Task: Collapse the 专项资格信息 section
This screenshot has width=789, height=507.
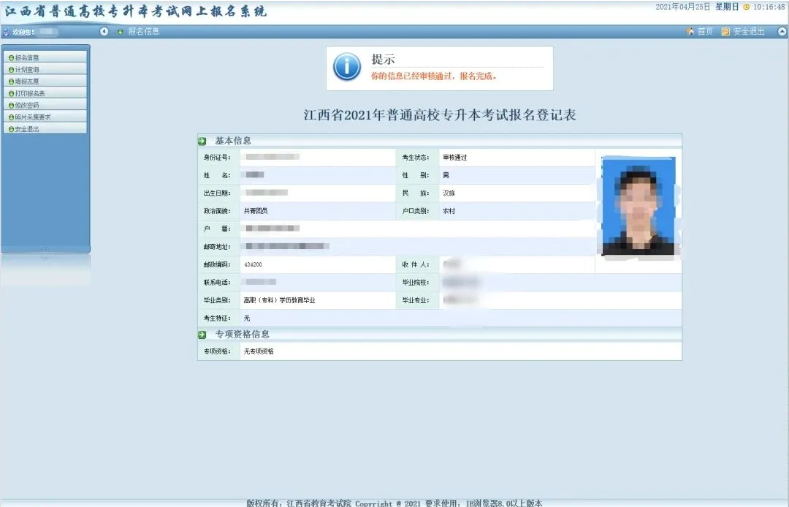Action: point(202,334)
